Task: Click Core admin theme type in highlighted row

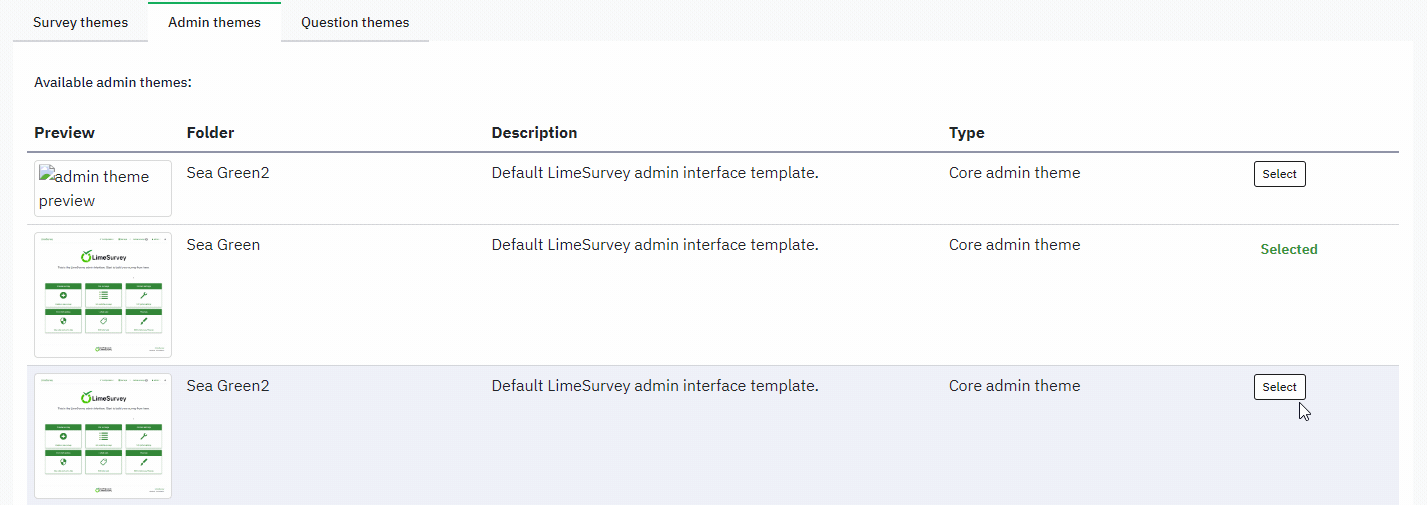Action: click(x=1014, y=386)
